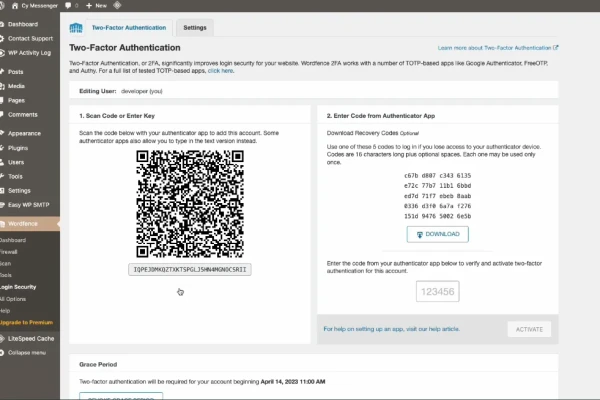Image resolution: width=600 pixels, height=400 pixels.
Task: Select the text key field below QR code
Action: [190, 269]
